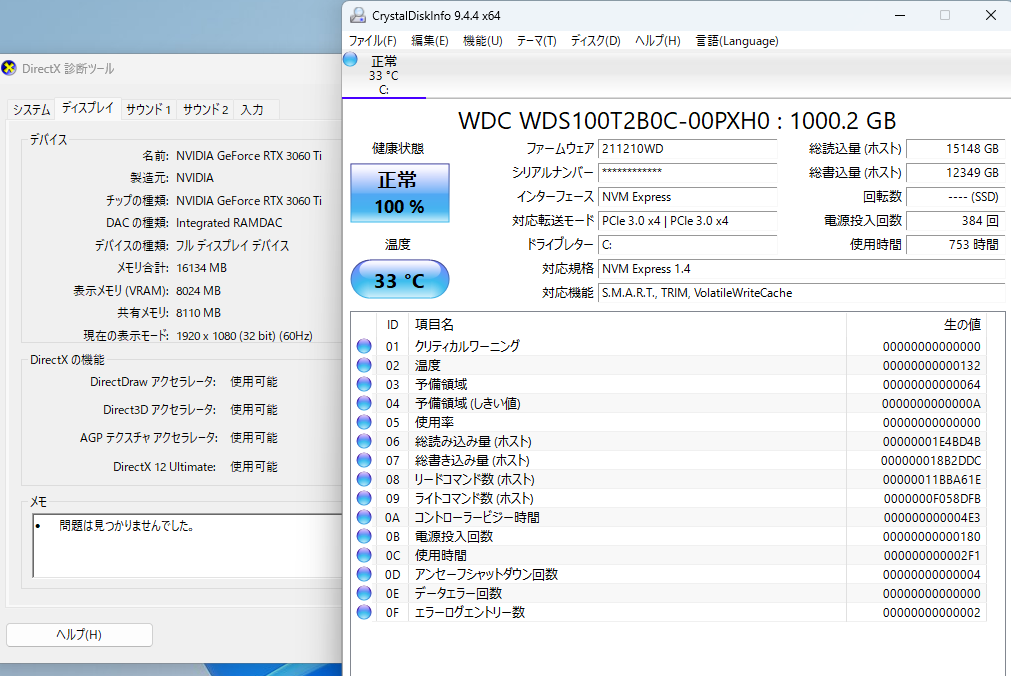Viewport: 1011px width, 676px height.
Task: Click the ヘルプ(H) button in DirectX tool
Action: click(x=79, y=635)
